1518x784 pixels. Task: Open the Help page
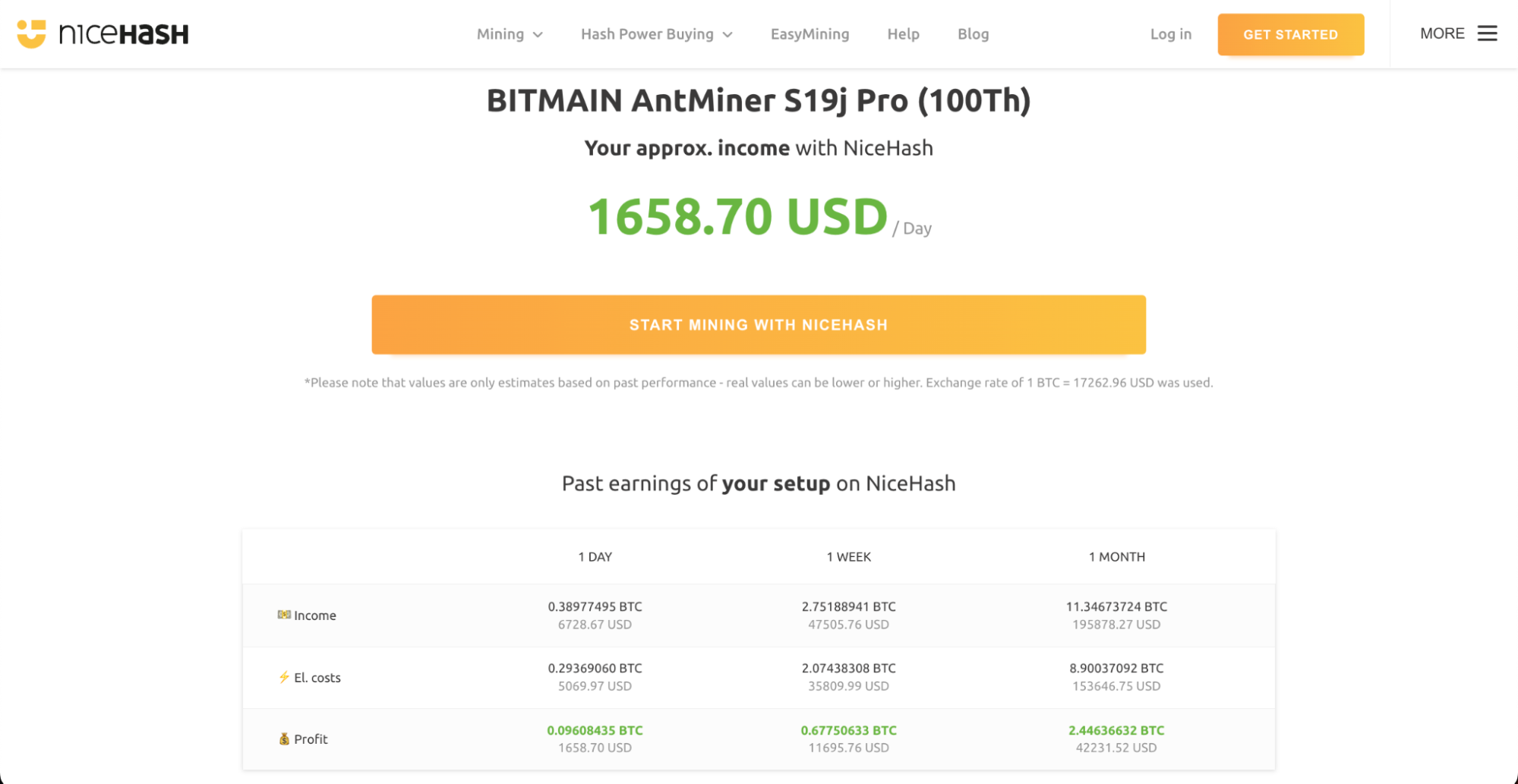pyautogui.click(x=903, y=34)
